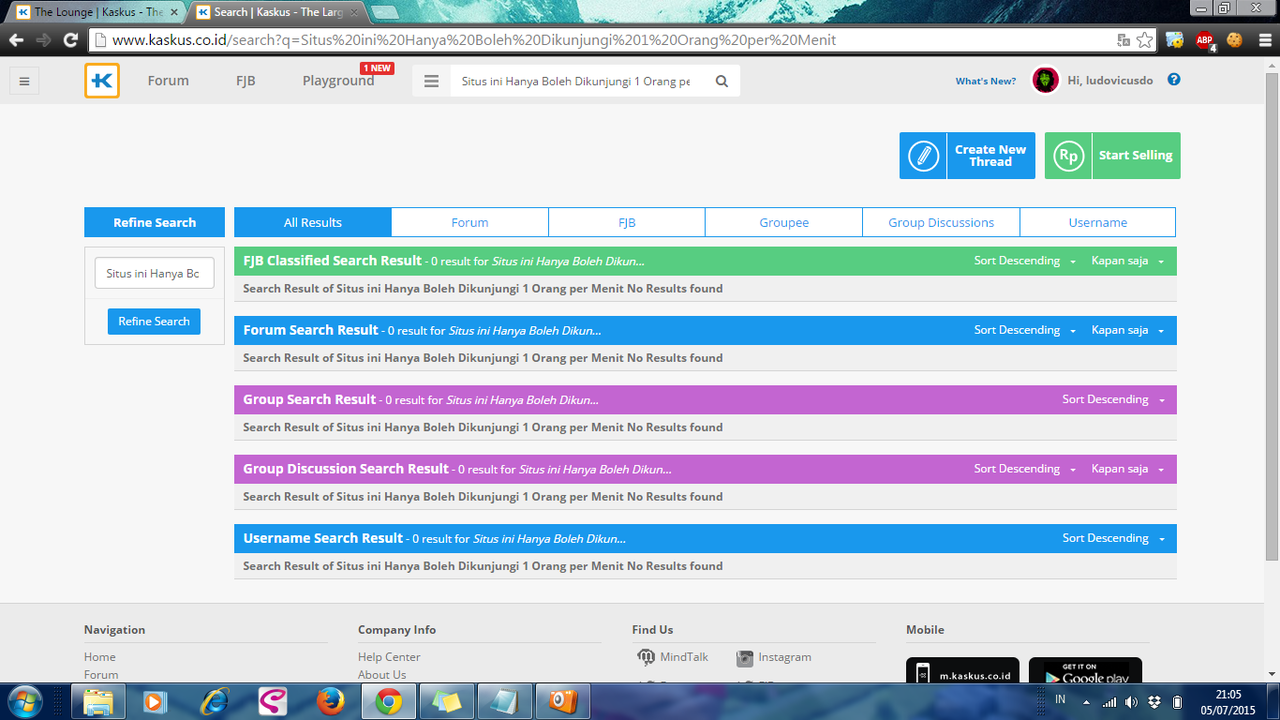Open the left hamburger sidebar menu
1280x720 pixels.
point(25,81)
